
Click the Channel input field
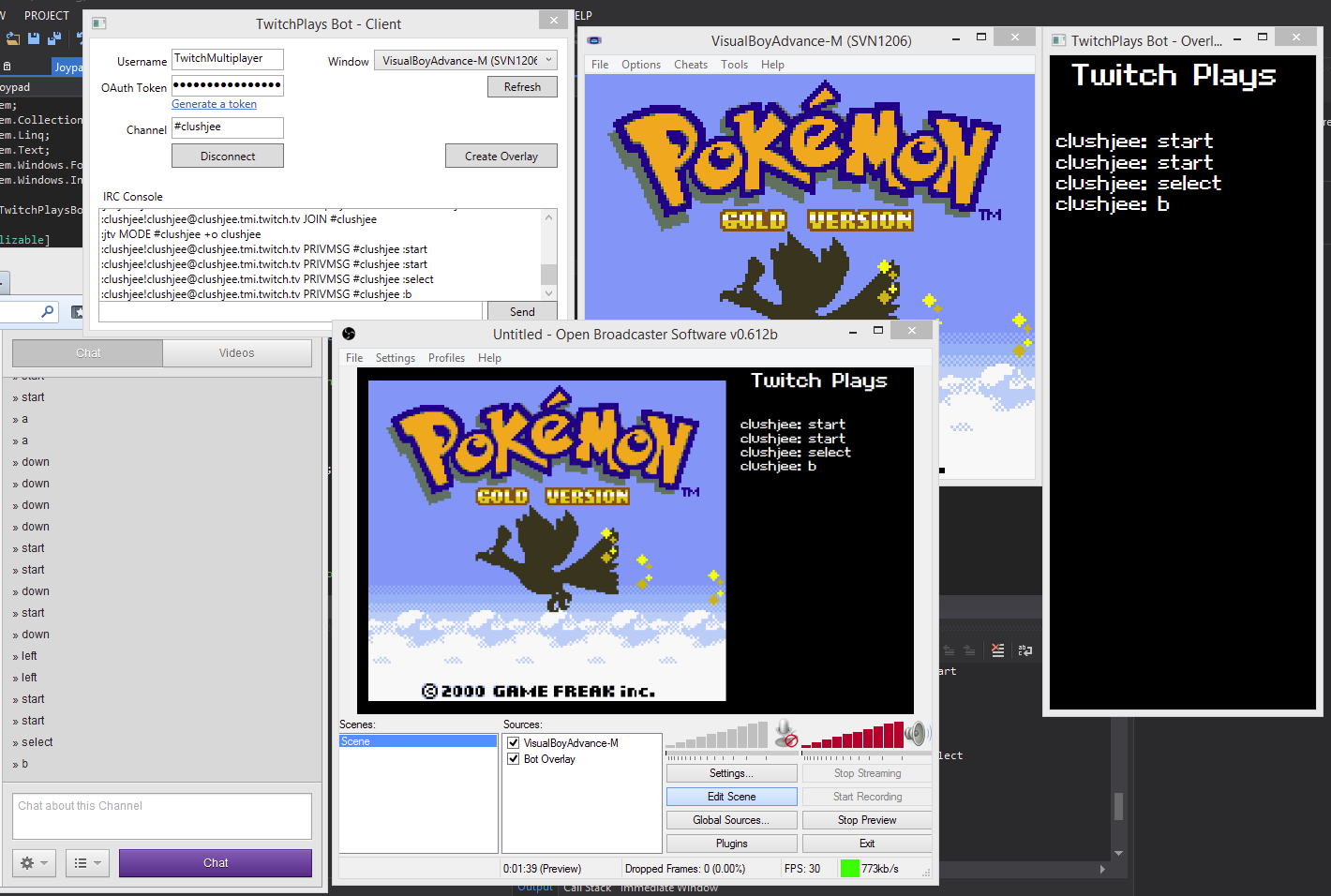tap(228, 127)
